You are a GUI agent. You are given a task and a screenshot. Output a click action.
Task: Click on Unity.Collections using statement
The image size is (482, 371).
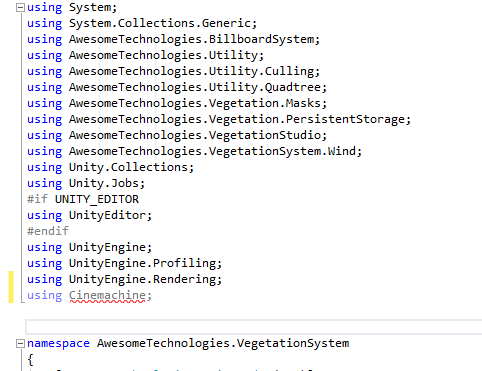click(110, 167)
